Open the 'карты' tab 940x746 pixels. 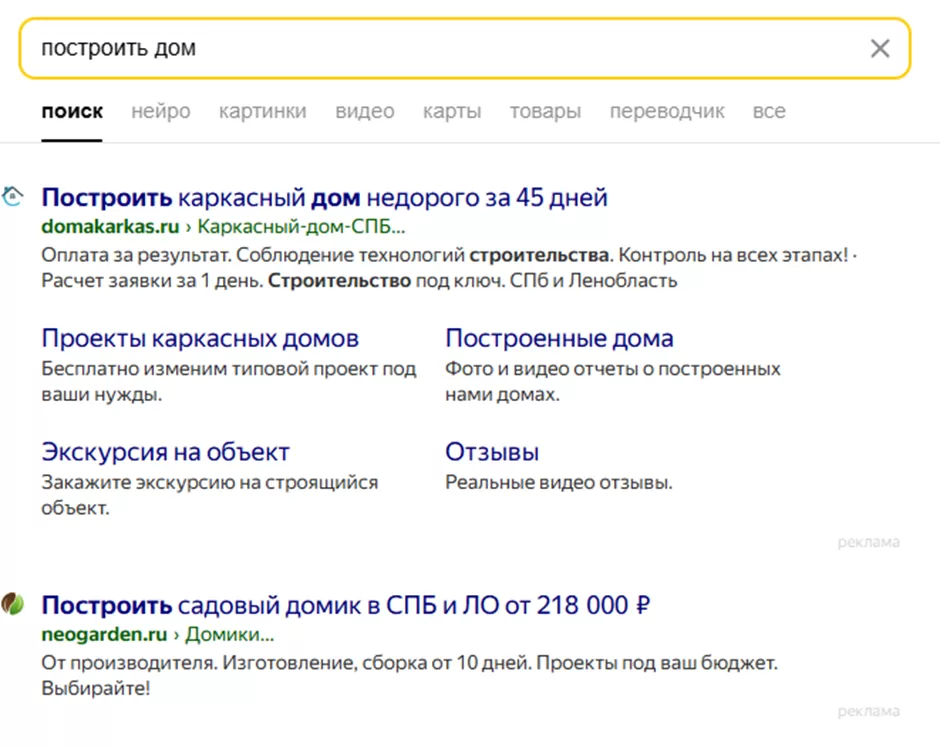(x=451, y=111)
